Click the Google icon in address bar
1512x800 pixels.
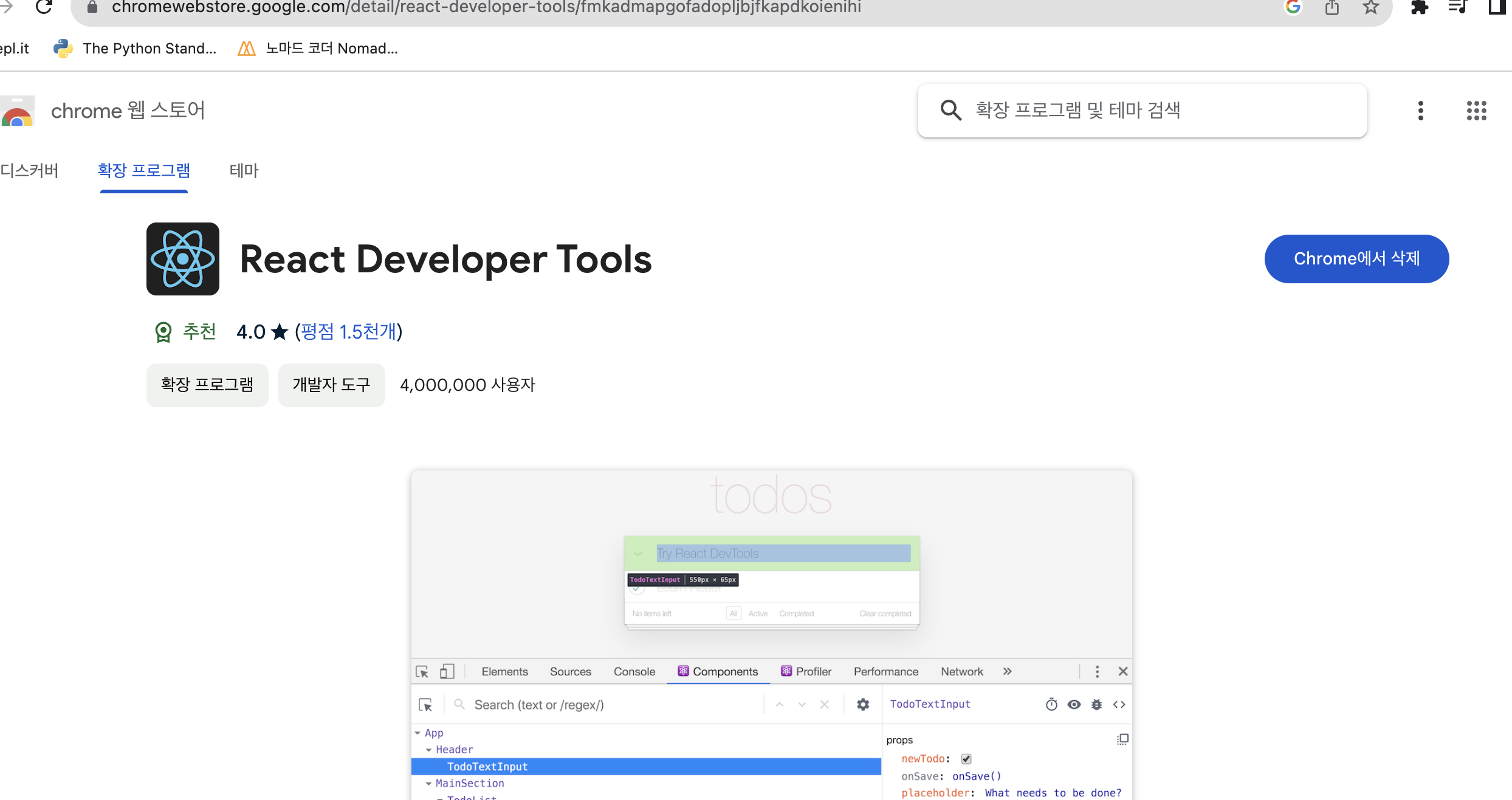click(1293, 7)
